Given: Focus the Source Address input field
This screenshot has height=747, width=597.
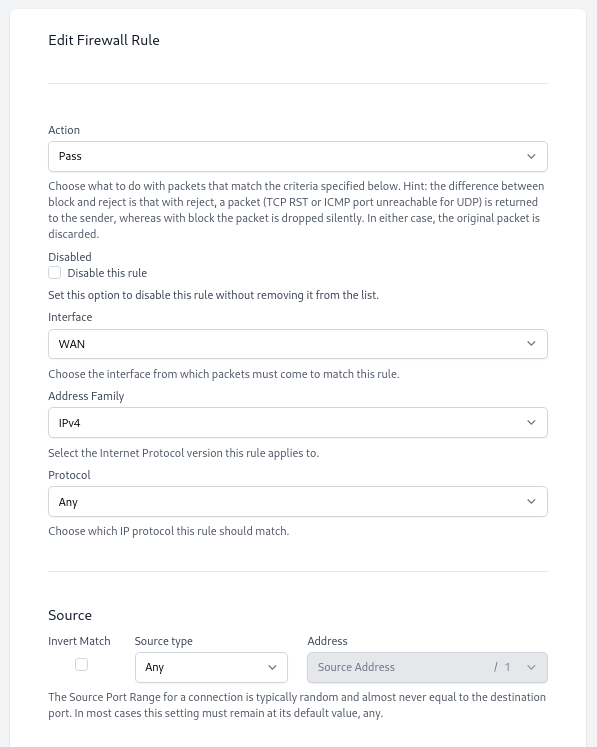Looking at the screenshot, I should pos(398,667).
